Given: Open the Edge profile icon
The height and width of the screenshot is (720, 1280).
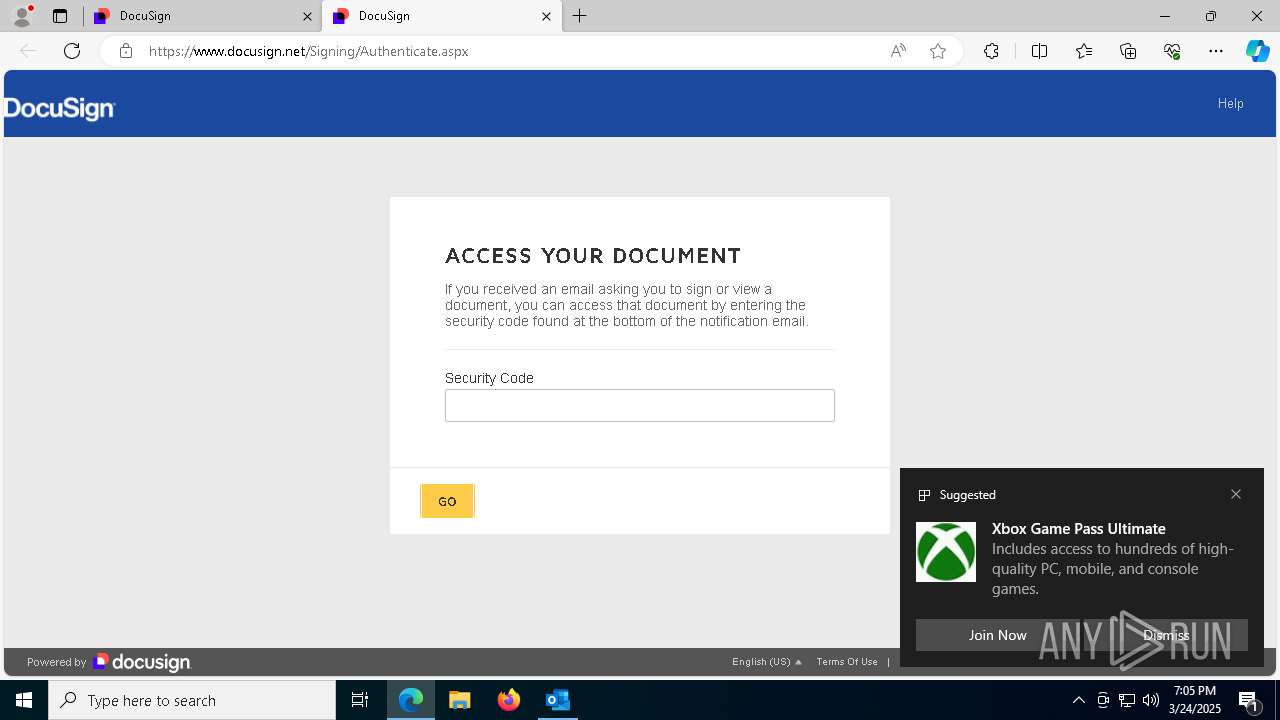Looking at the screenshot, I should pyautogui.click(x=22, y=16).
